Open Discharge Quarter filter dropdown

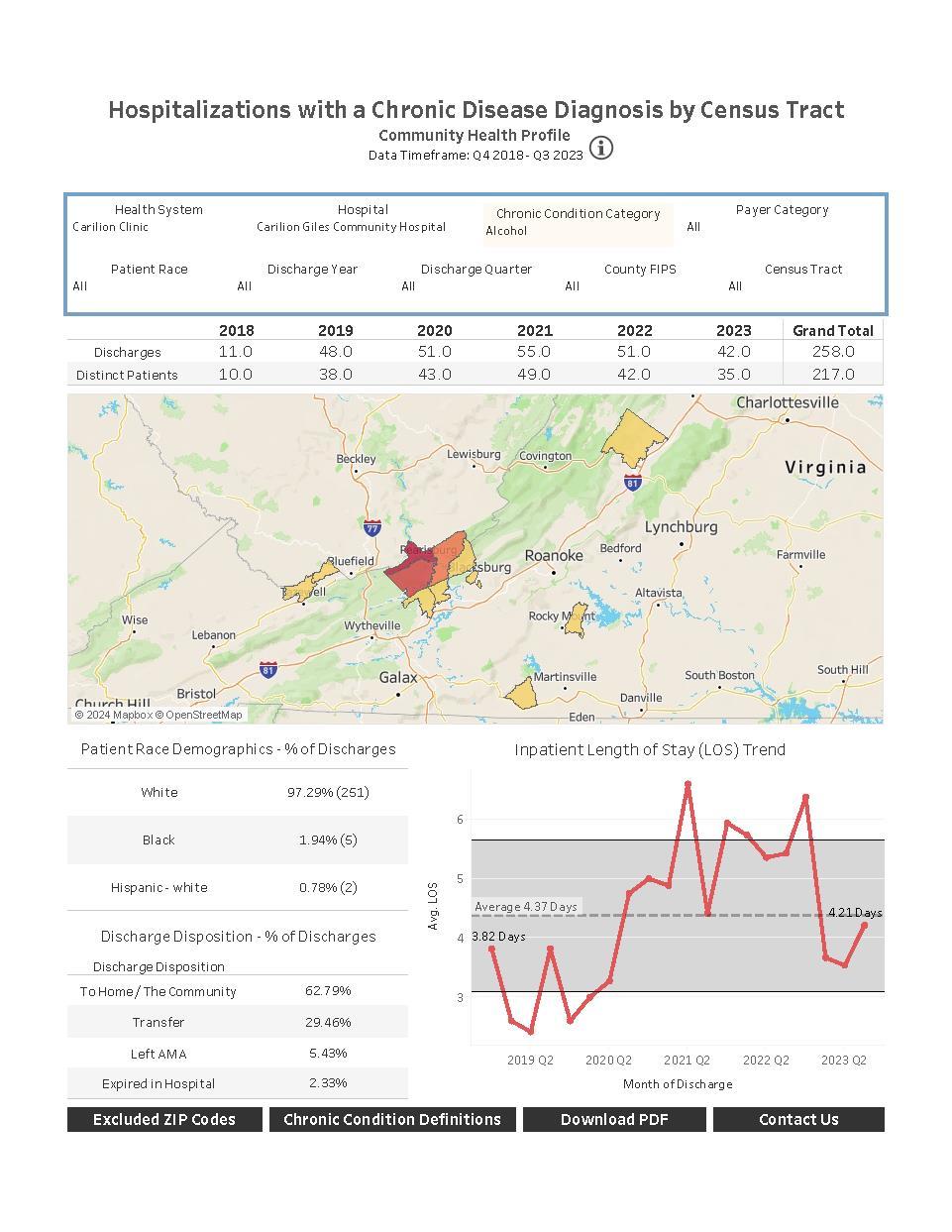[476, 286]
